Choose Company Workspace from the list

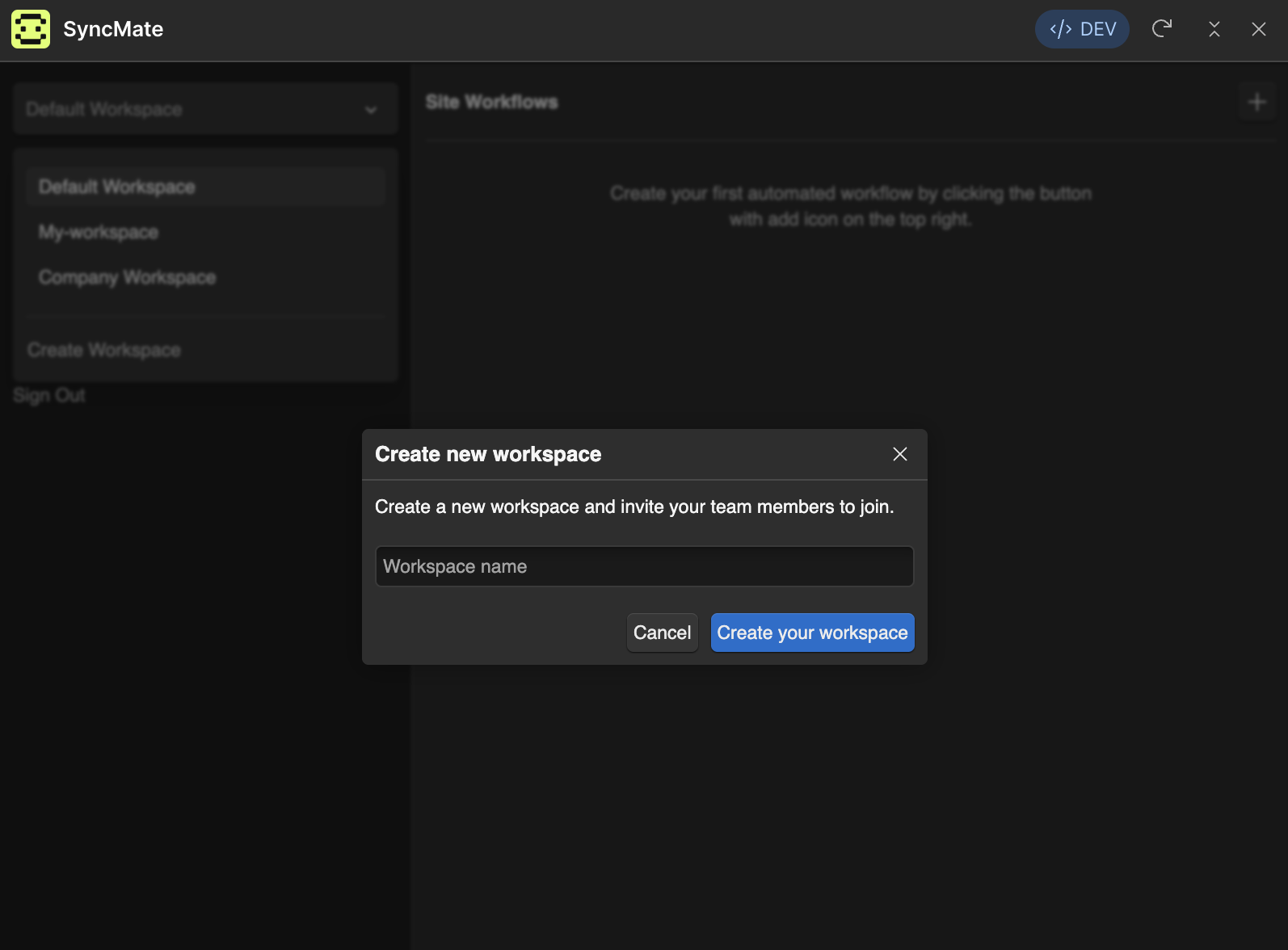[x=127, y=278]
